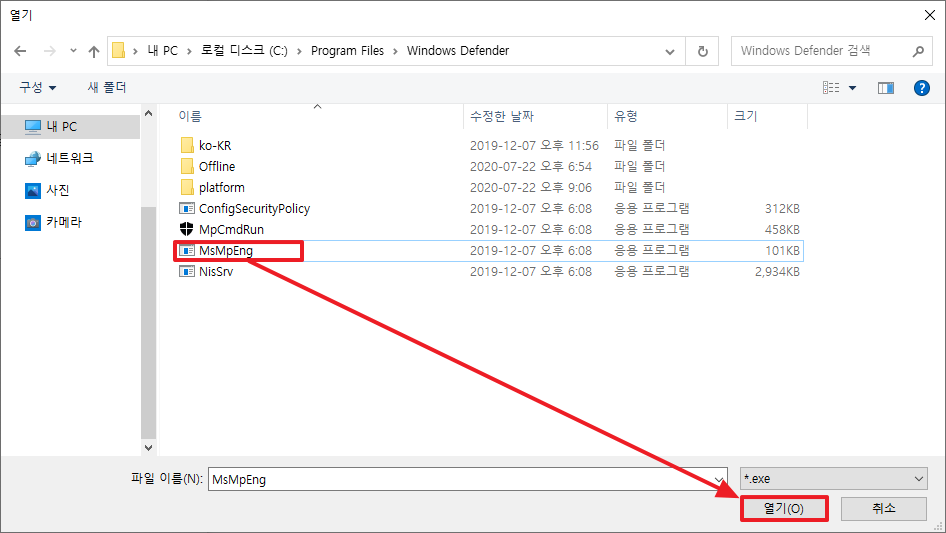The image size is (946, 533).
Task: Select 네트워크 in the navigation pane
Action: [x=70, y=158]
